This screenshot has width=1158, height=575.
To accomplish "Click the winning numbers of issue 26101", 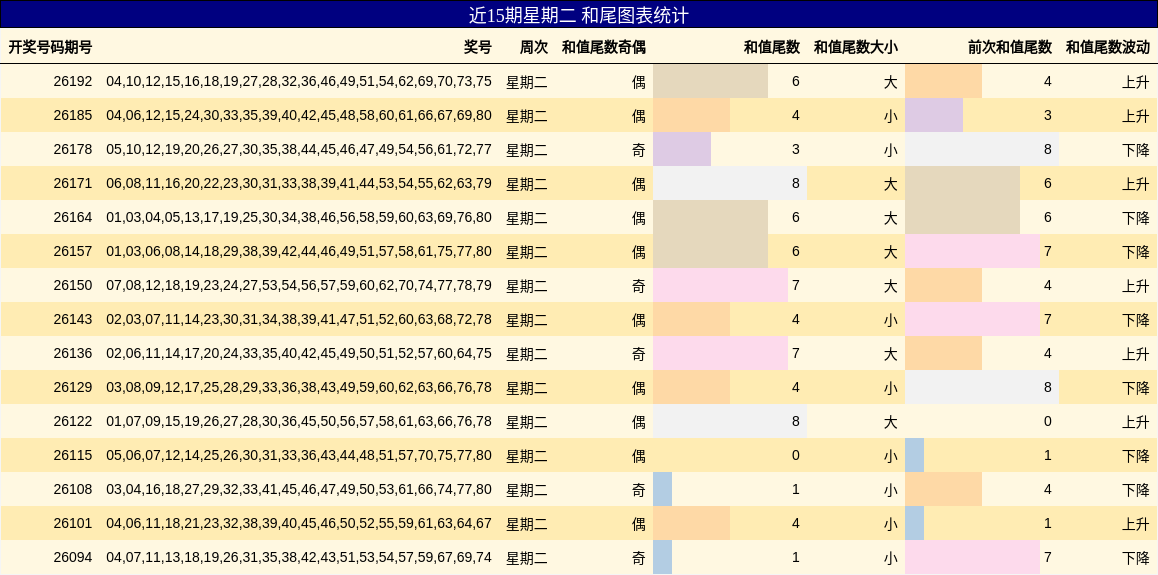I will pos(299,523).
